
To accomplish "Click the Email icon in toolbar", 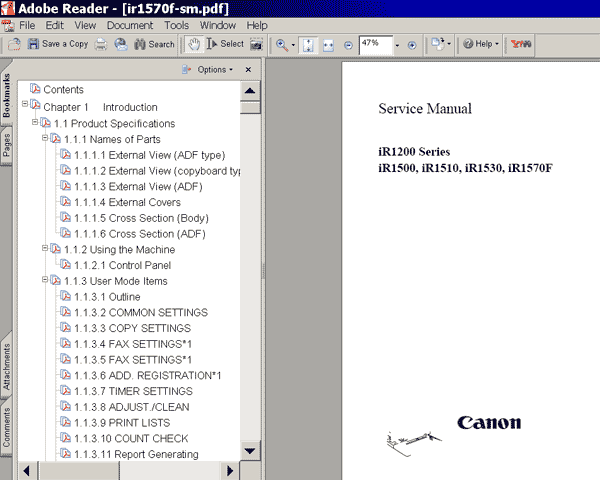I will (121, 44).
